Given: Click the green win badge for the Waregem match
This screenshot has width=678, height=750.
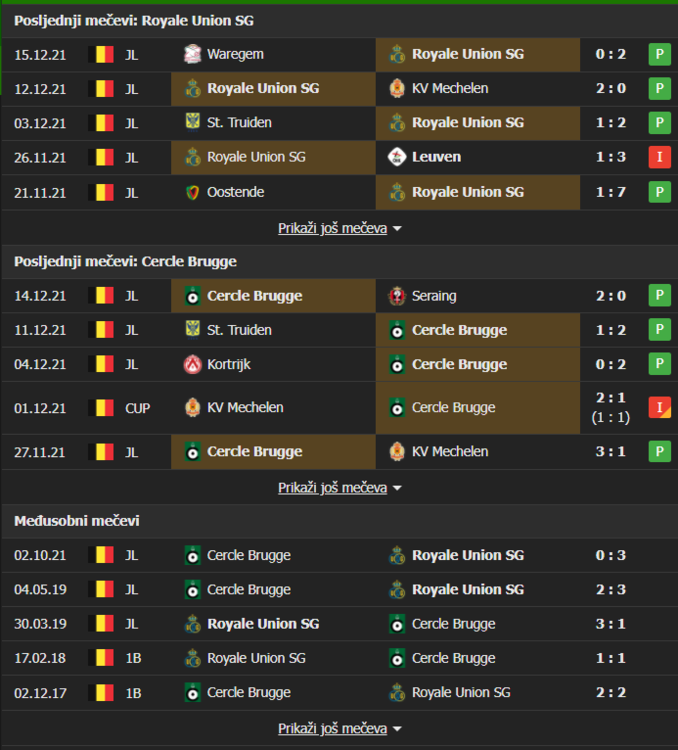Looking at the screenshot, I should point(659,54).
